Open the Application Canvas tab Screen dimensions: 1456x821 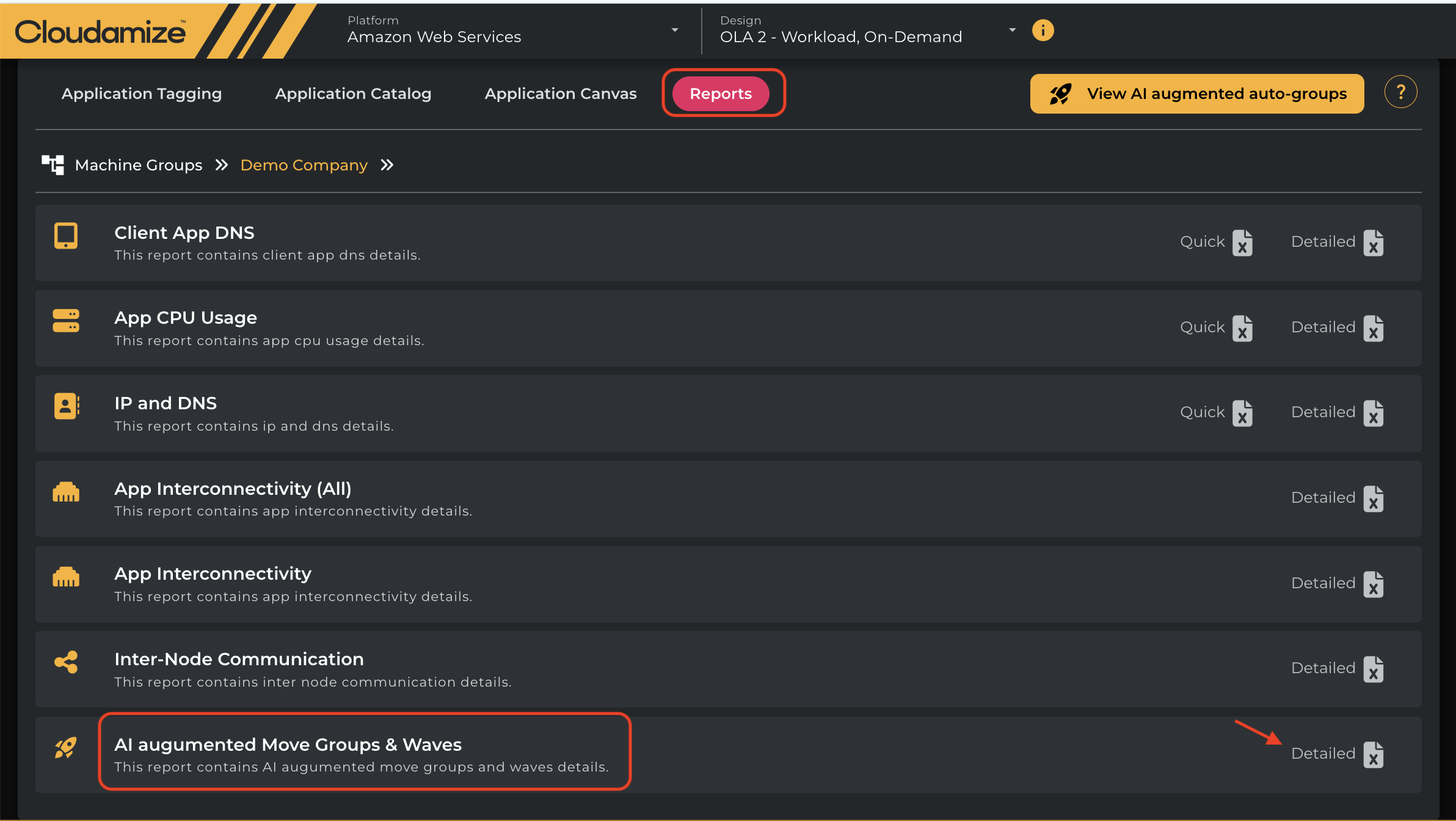pyautogui.click(x=561, y=93)
